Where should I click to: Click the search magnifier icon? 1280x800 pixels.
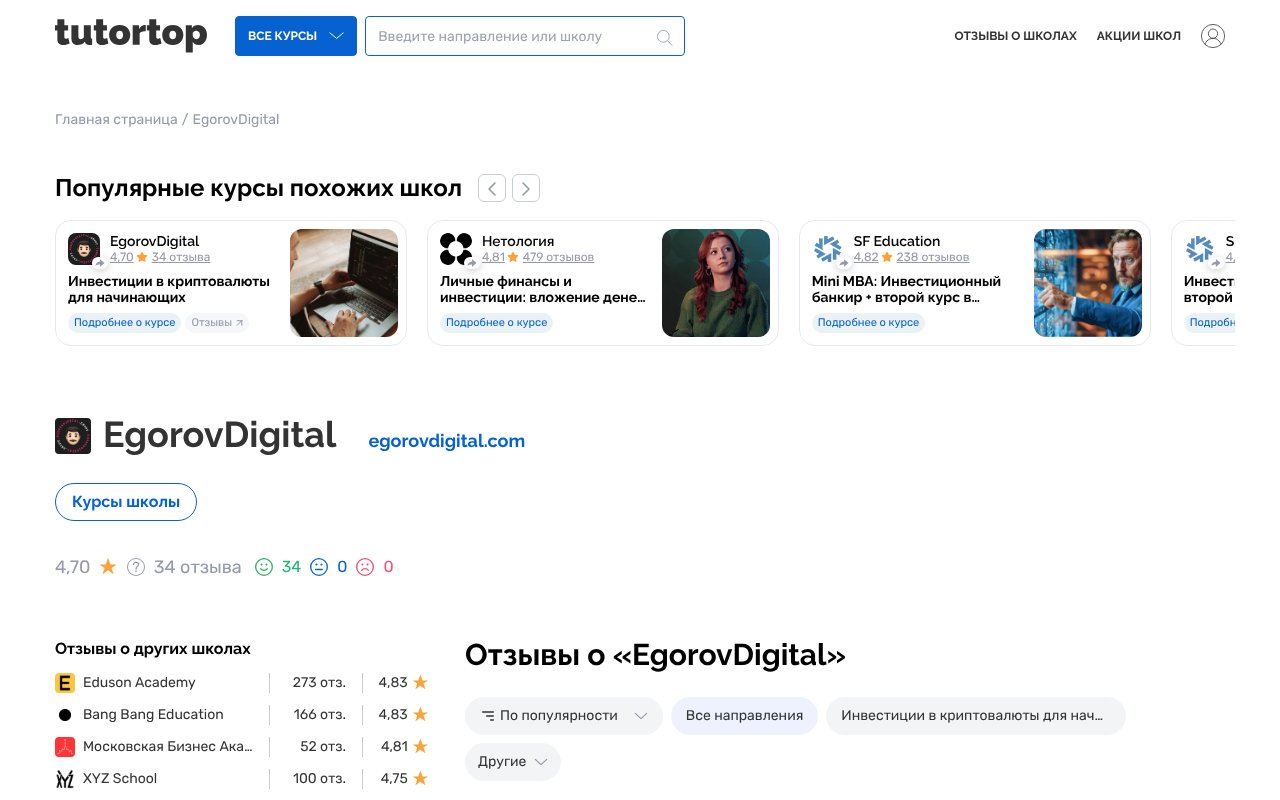point(664,36)
